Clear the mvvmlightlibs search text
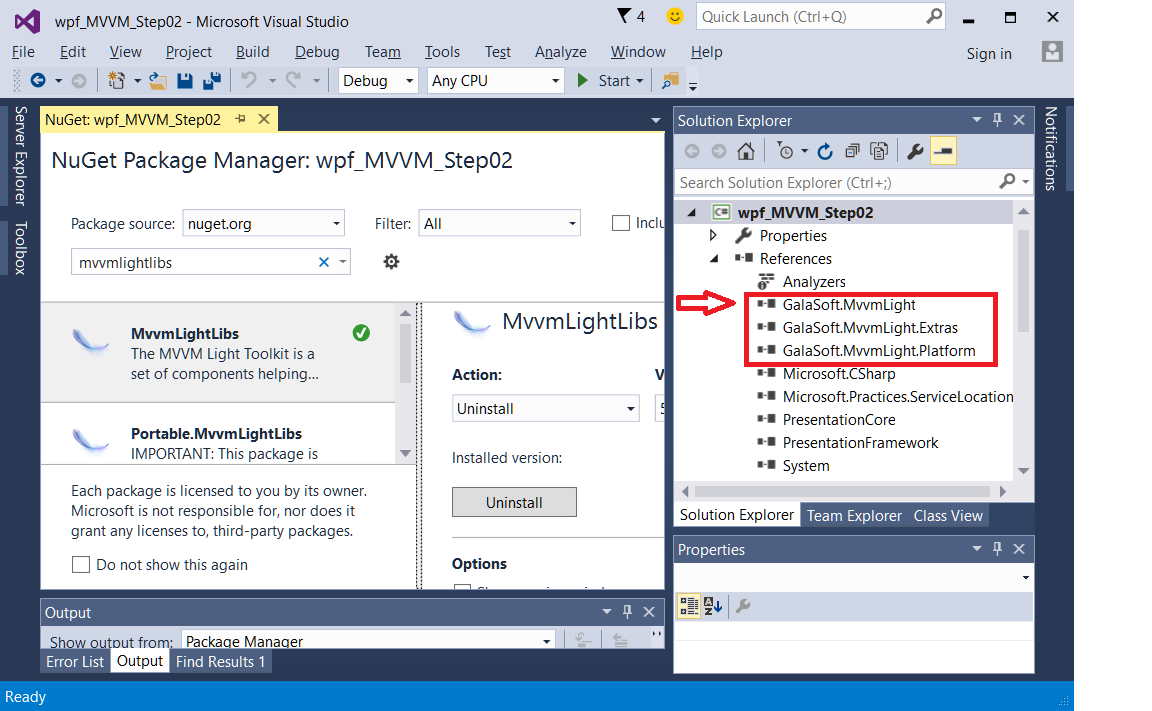 pos(323,262)
